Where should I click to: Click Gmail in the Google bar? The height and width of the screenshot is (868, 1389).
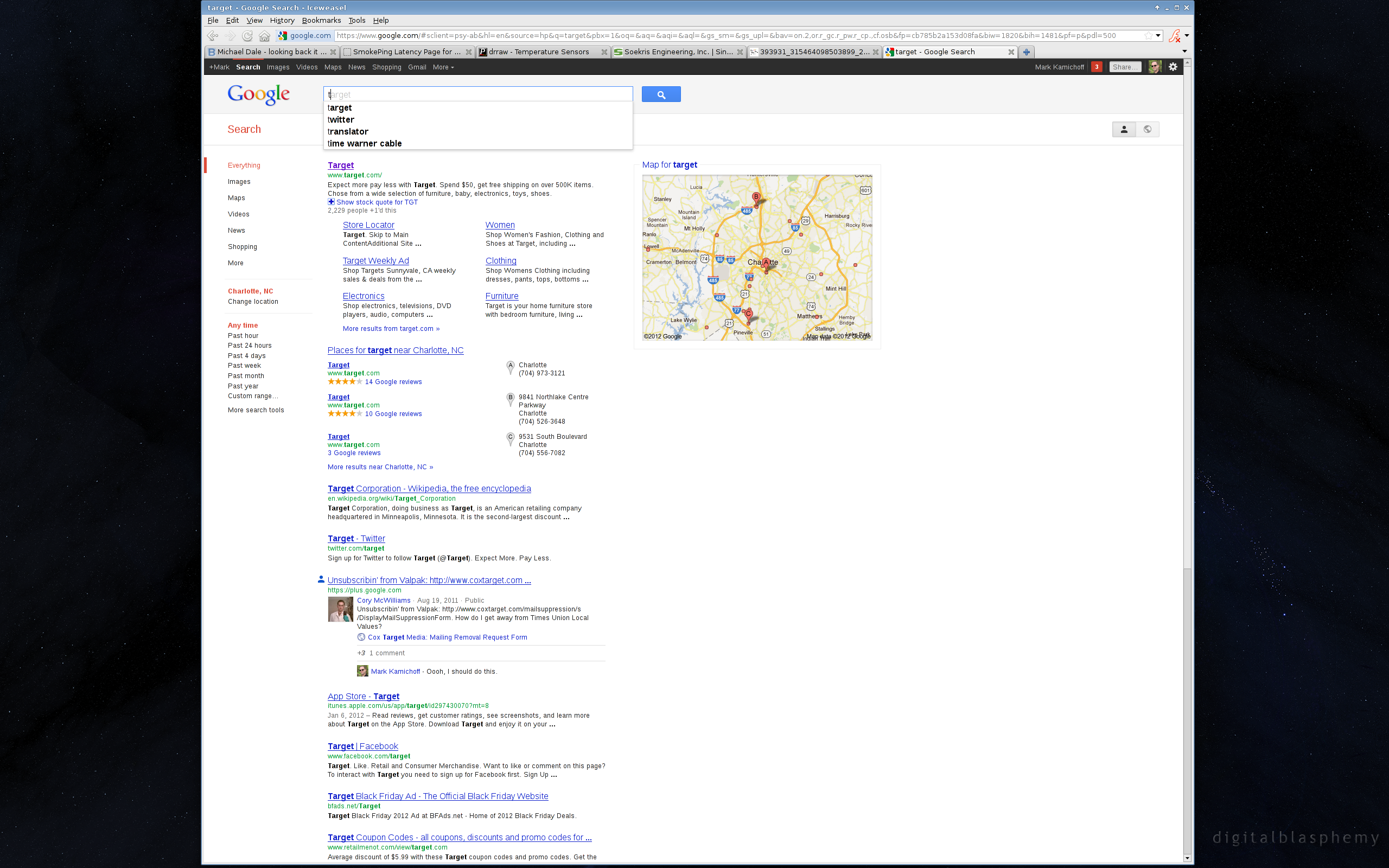(x=417, y=67)
